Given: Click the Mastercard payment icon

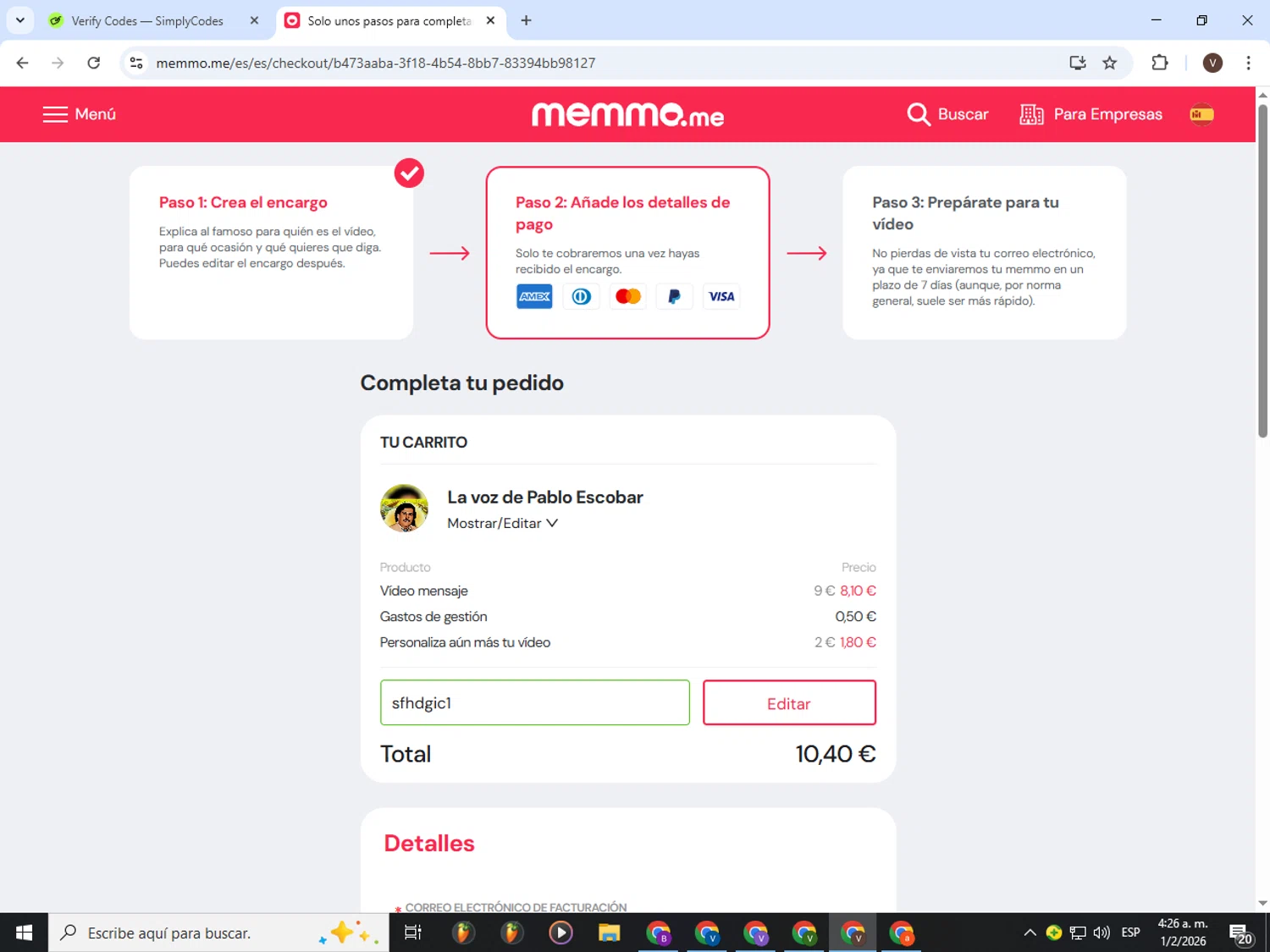Looking at the screenshot, I should 628,296.
